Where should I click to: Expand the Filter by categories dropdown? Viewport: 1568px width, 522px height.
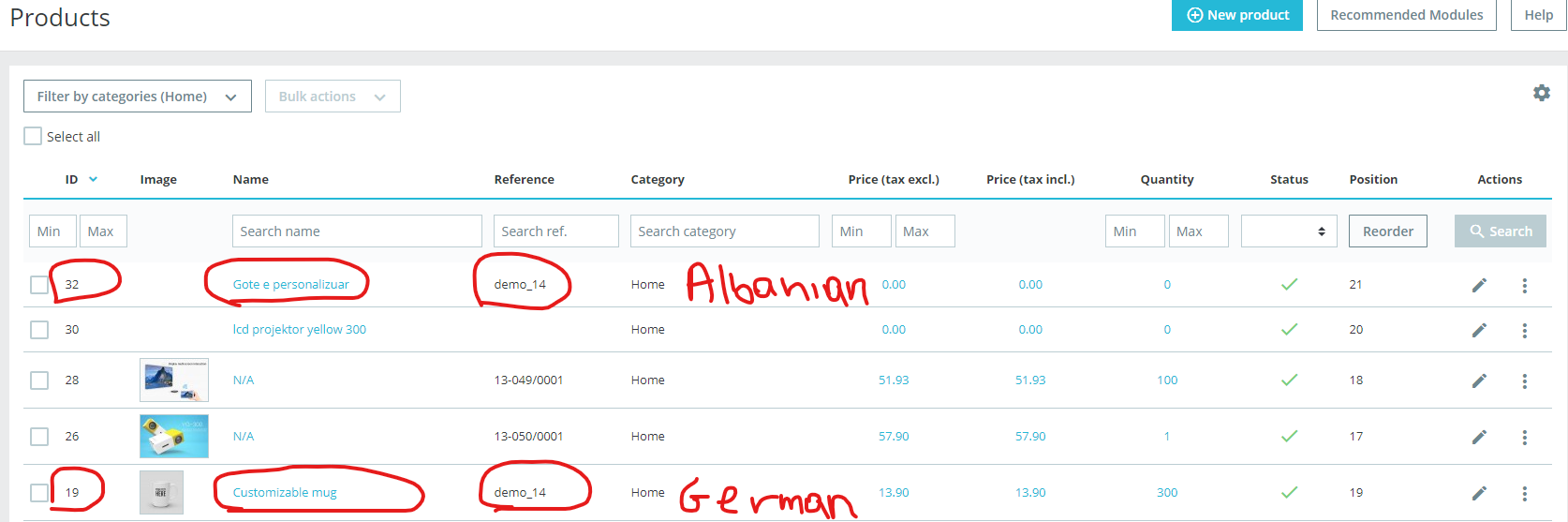[137, 97]
